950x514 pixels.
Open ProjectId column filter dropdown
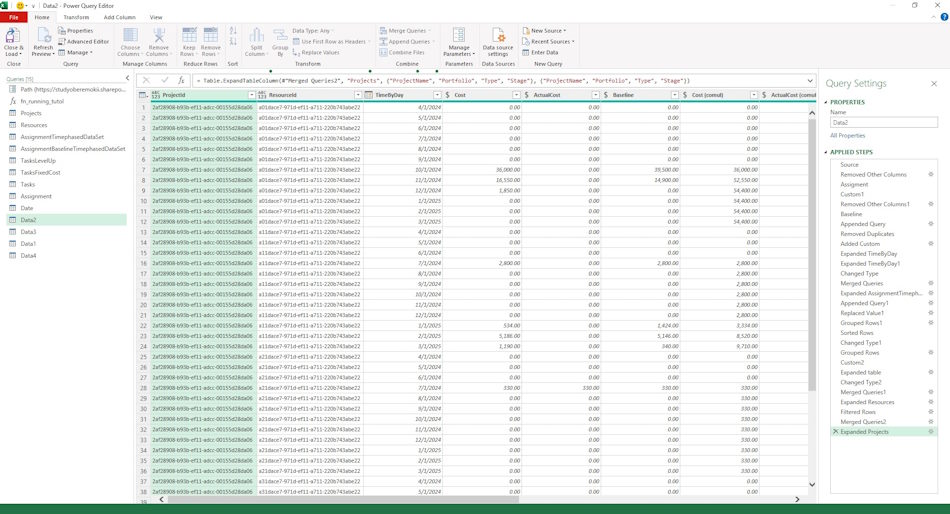coord(251,95)
